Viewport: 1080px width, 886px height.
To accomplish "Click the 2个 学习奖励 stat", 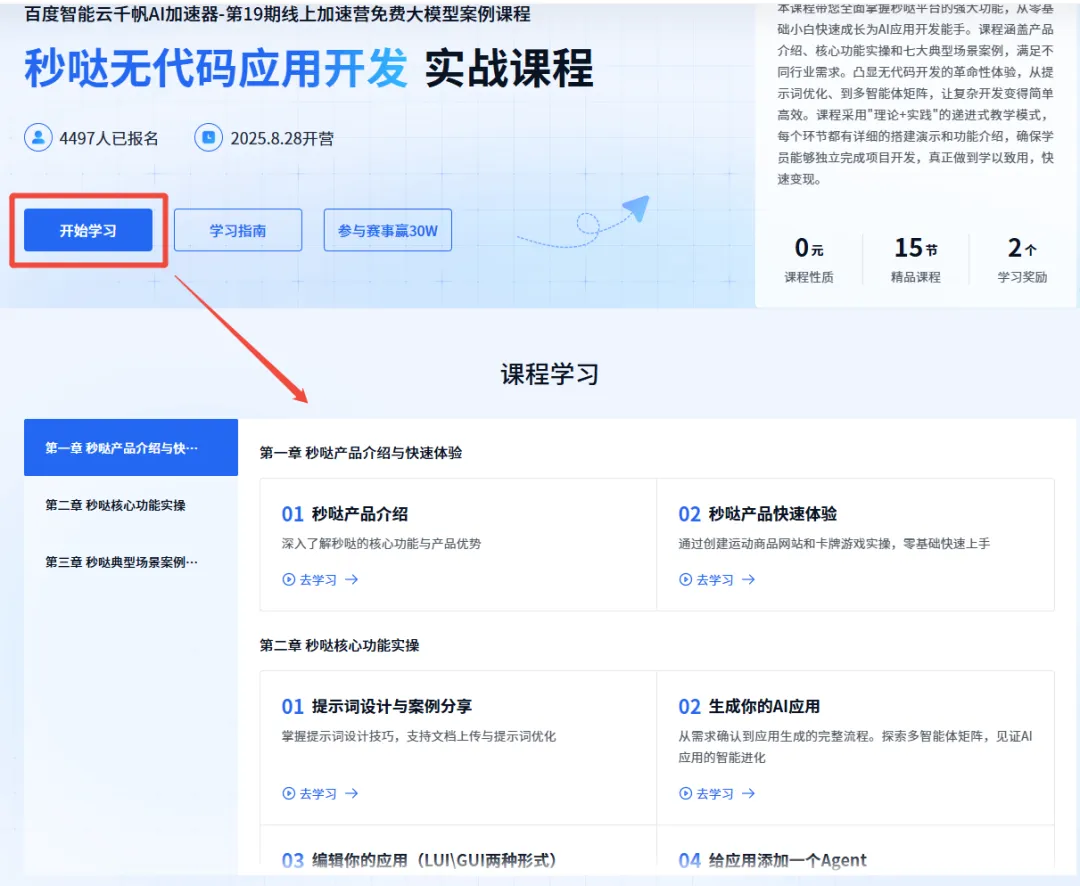I will [x=1022, y=260].
